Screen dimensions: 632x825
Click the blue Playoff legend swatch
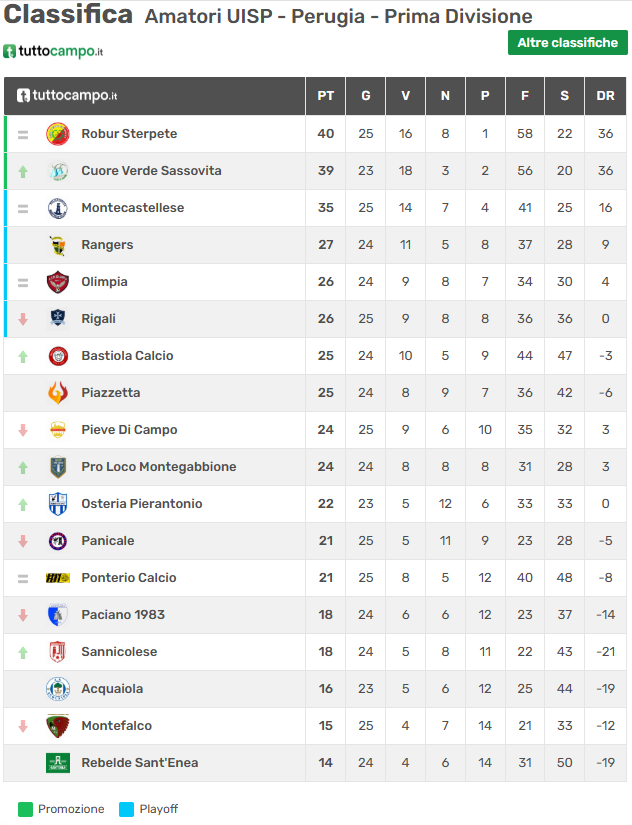[126, 809]
